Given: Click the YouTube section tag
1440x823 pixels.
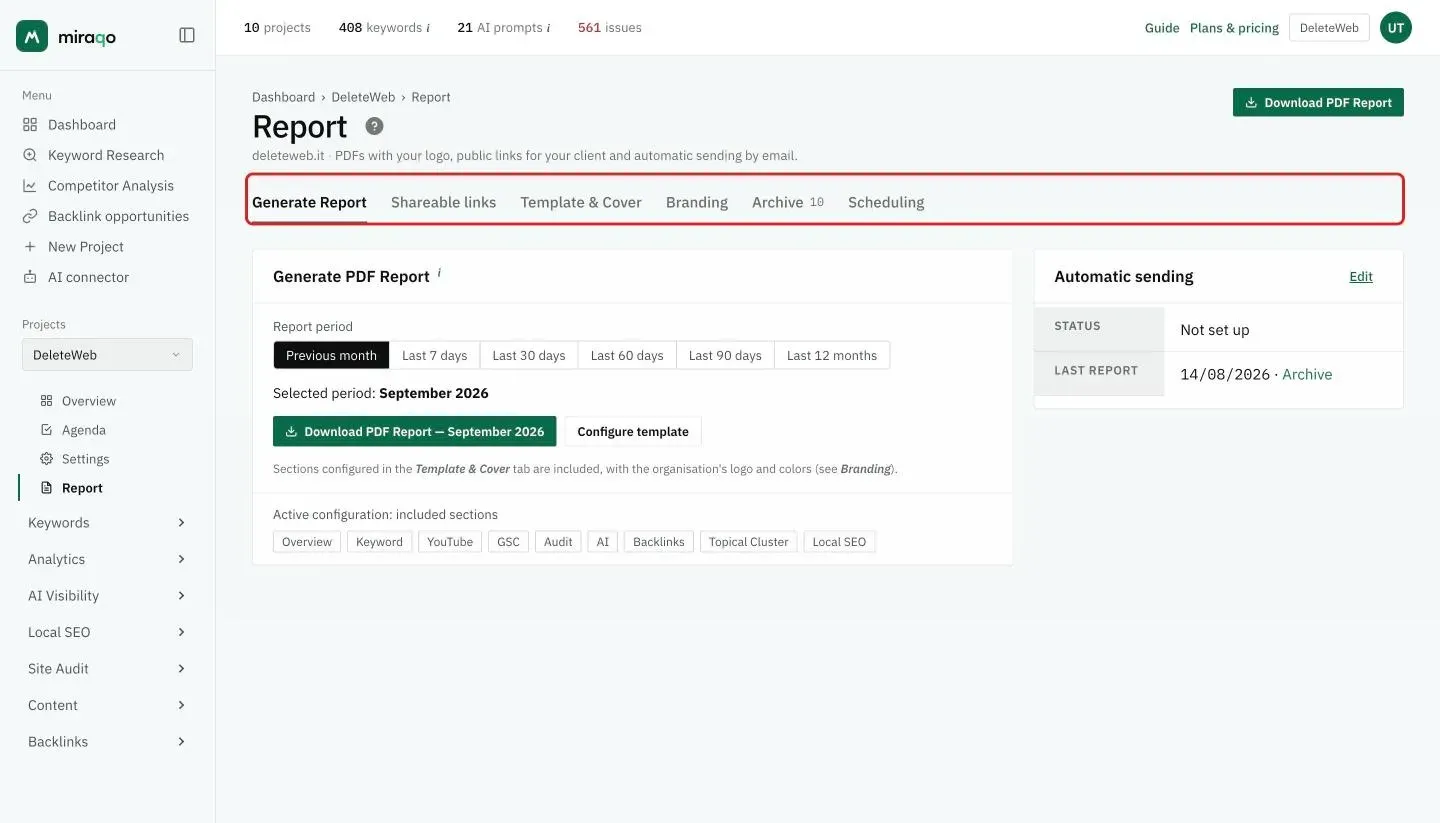Looking at the screenshot, I should [x=450, y=542].
